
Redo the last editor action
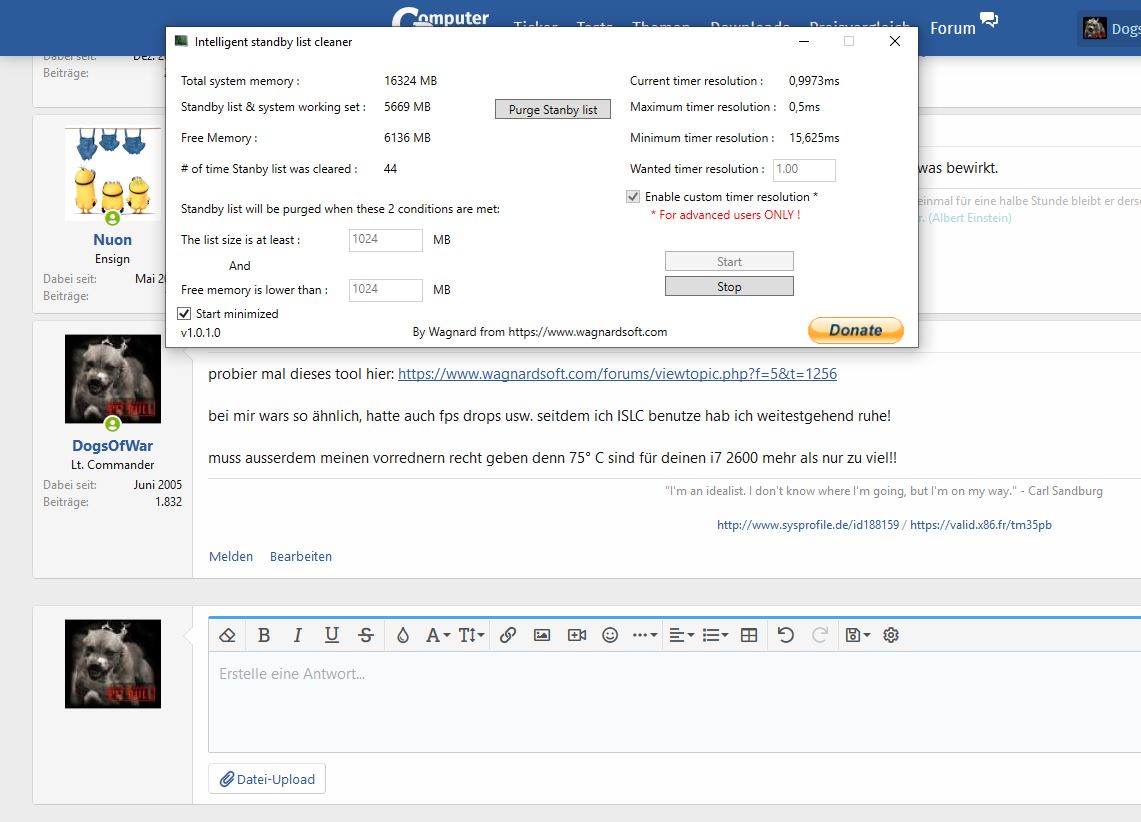pyautogui.click(x=820, y=635)
